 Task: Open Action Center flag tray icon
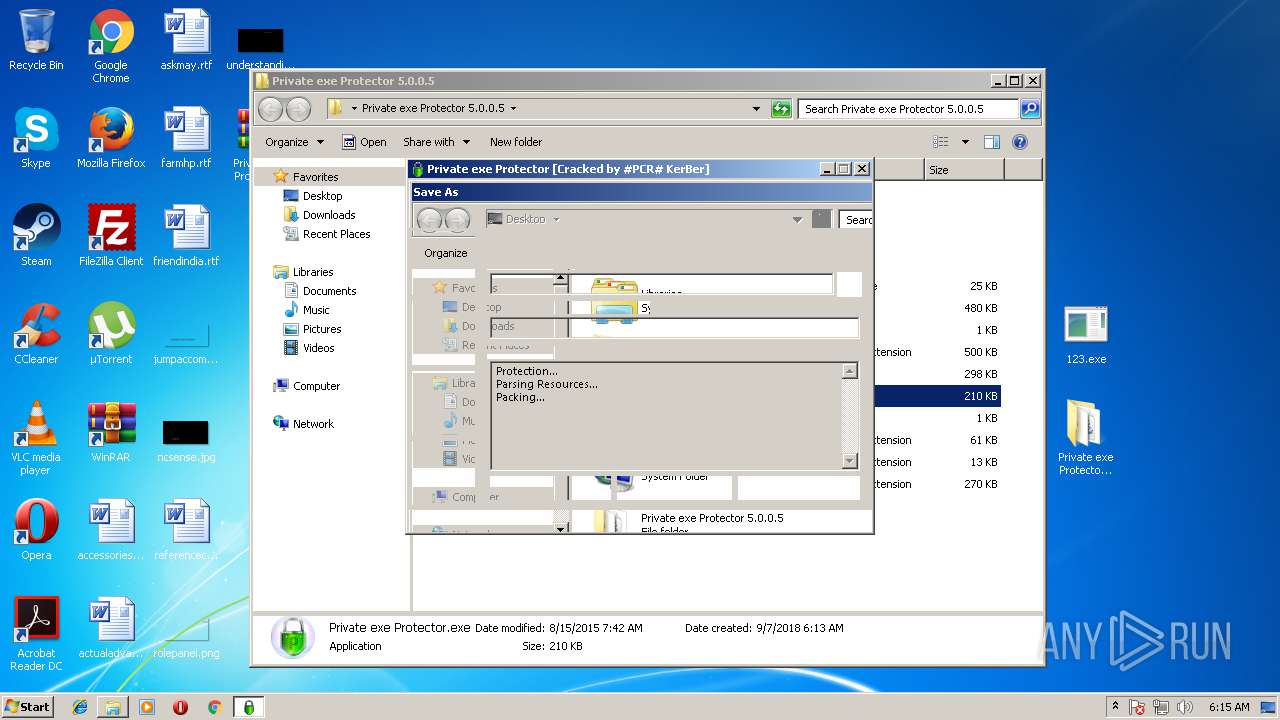coord(1138,707)
